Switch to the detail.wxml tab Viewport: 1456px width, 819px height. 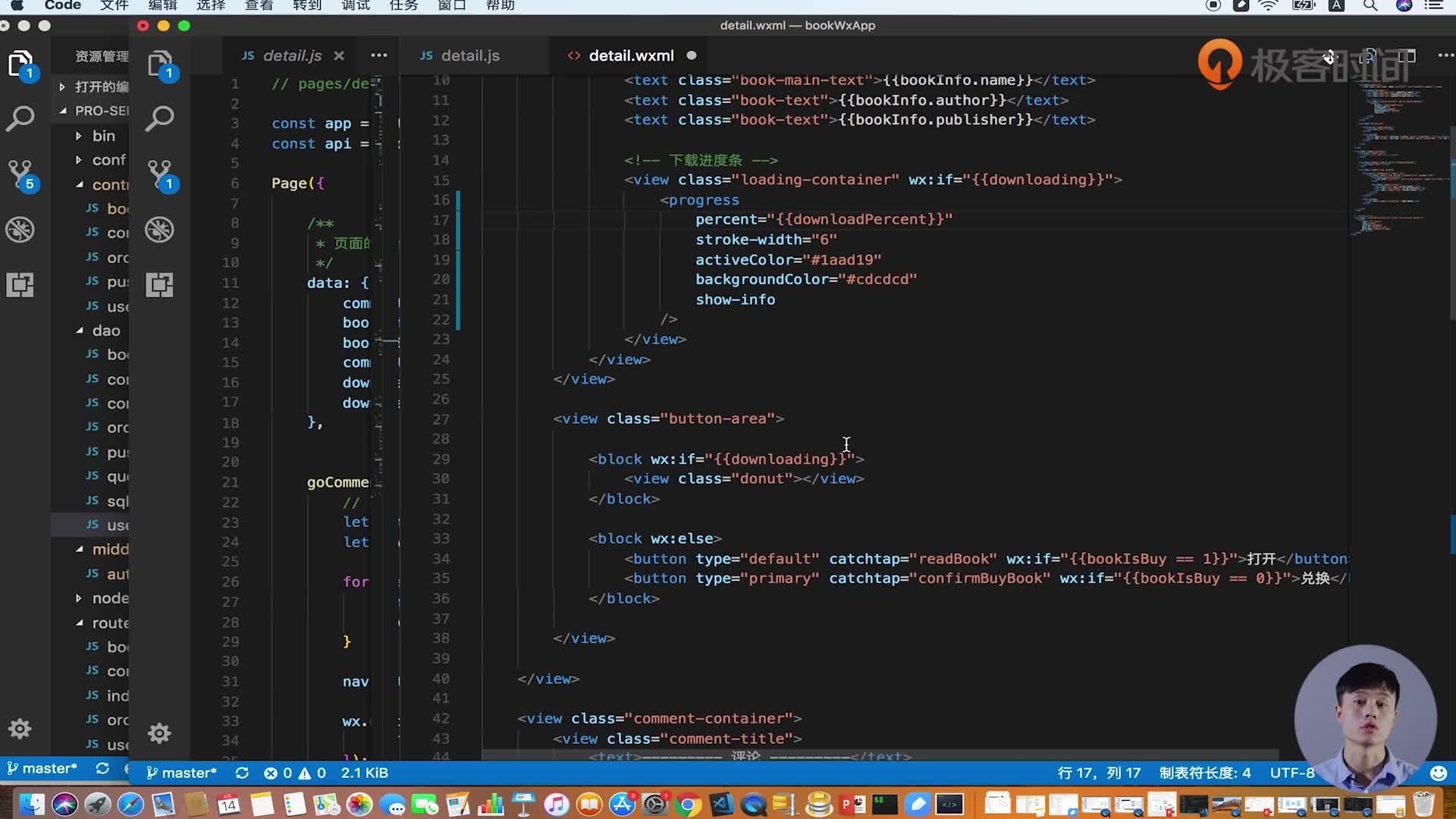630,55
